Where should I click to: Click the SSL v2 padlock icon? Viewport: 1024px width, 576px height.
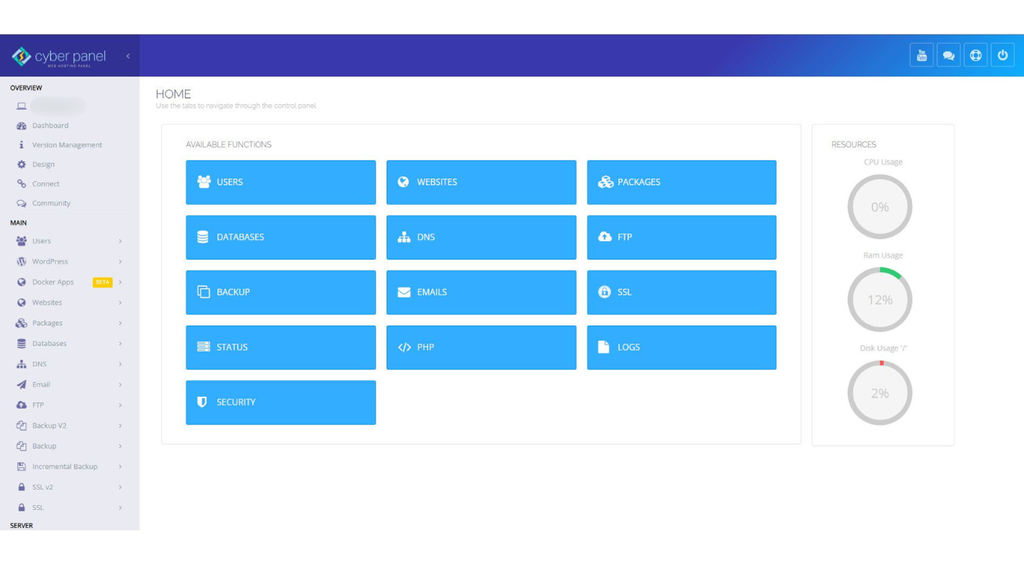(x=22, y=487)
